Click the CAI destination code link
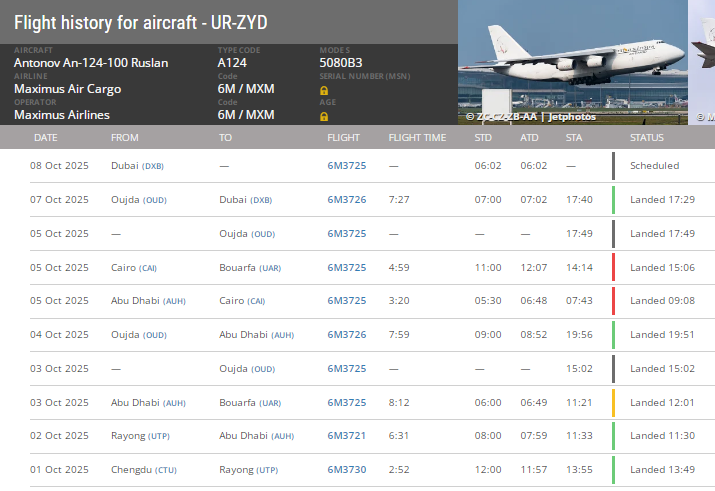 [256, 301]
